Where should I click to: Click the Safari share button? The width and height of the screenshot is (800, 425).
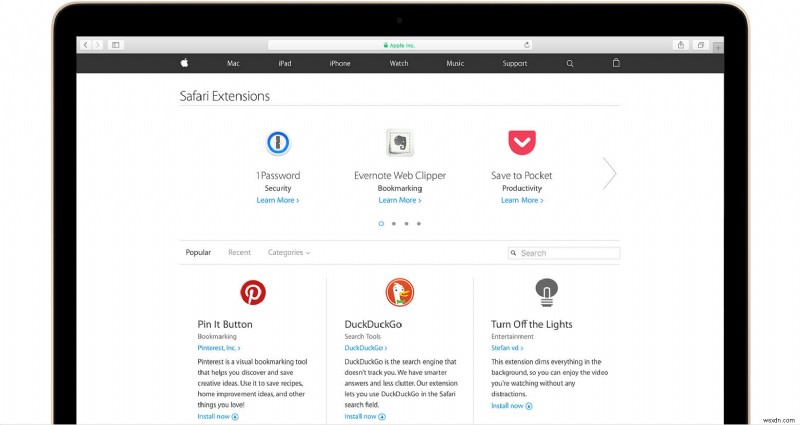click(680, 45)
